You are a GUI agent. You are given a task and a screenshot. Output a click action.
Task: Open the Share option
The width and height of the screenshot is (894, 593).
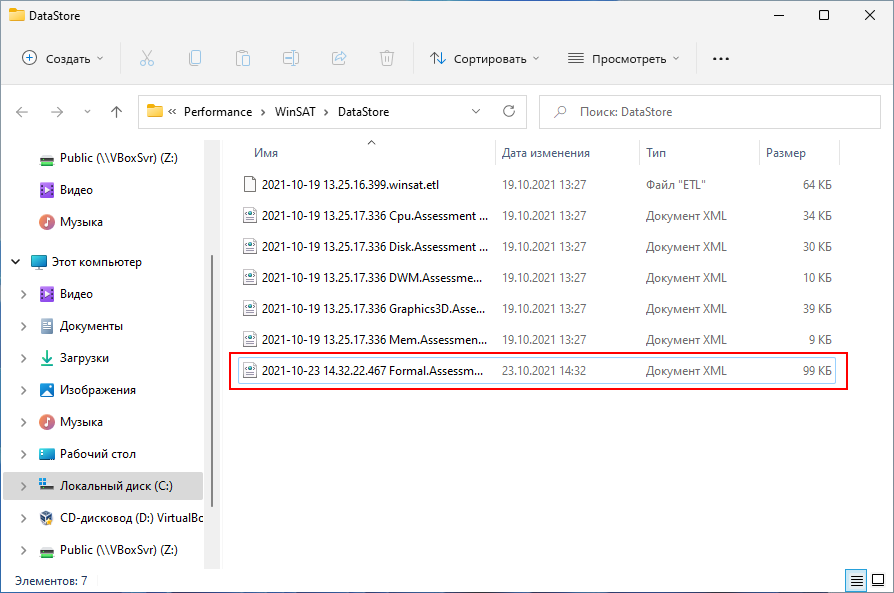(x=339, y=59)
